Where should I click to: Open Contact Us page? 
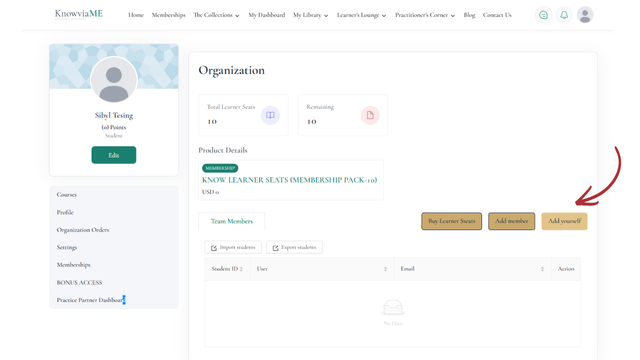point(497,15)
